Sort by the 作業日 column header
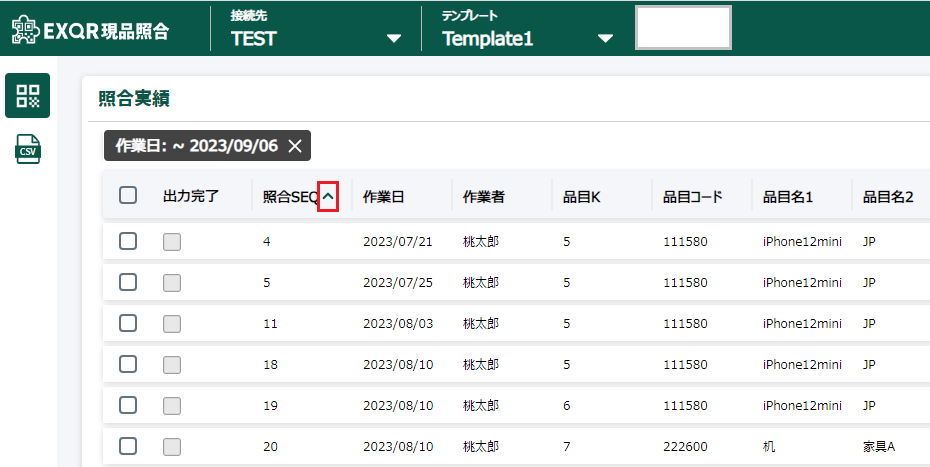930x467 pixels. [x=384, y=197]
